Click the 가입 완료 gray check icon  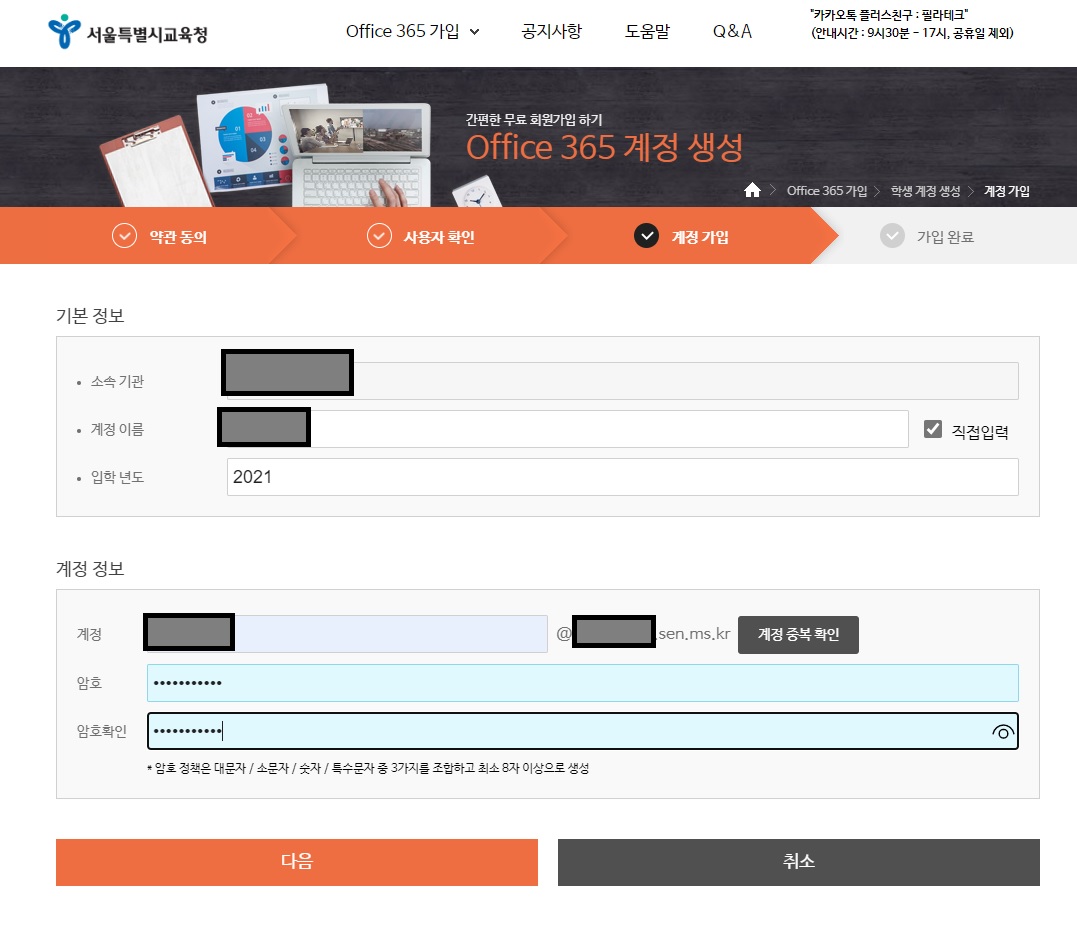892,236
